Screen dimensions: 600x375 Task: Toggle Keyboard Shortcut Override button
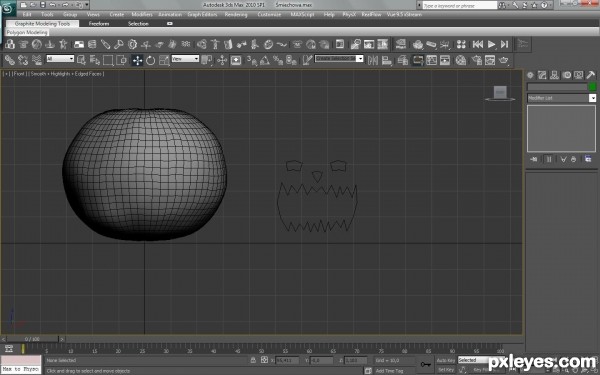(x=236, y=60)
